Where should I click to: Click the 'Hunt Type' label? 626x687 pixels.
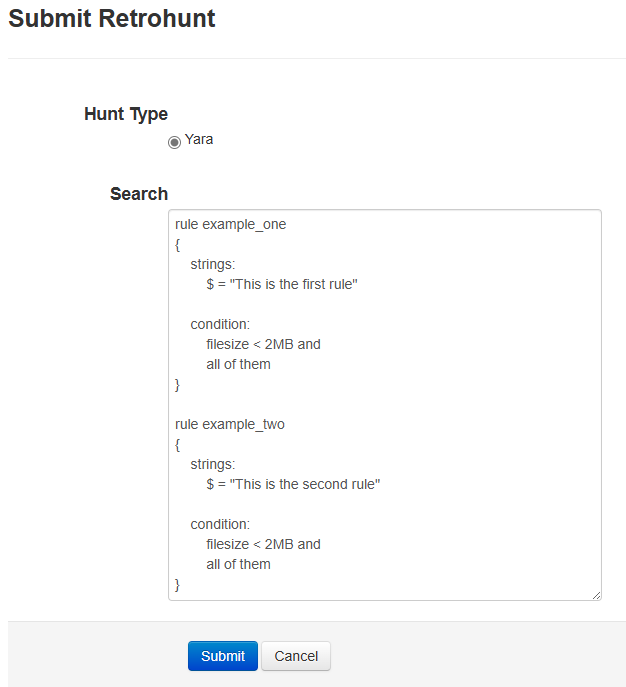(x=126, y=114)
